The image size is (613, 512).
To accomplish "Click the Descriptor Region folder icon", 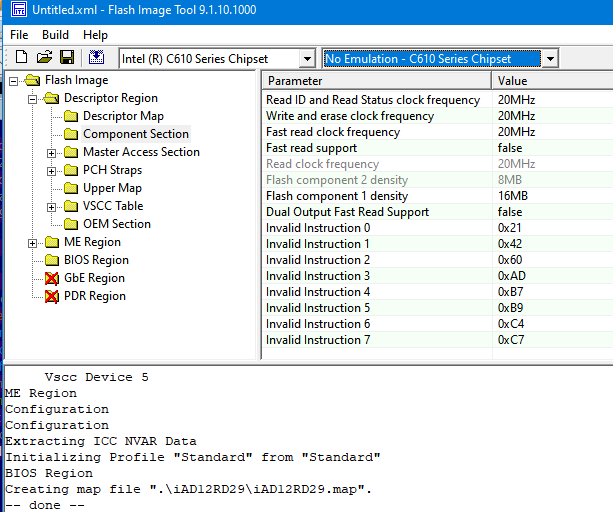I will click(51, 98).
